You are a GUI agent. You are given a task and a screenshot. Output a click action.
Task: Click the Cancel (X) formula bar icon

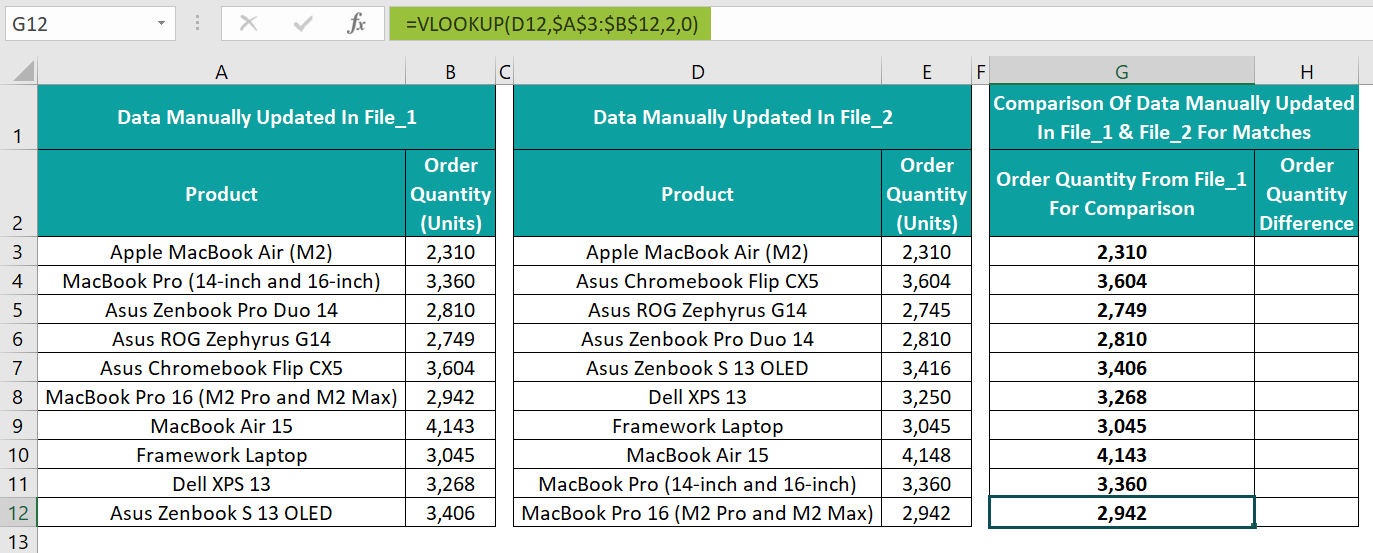[x=248, y=24]
